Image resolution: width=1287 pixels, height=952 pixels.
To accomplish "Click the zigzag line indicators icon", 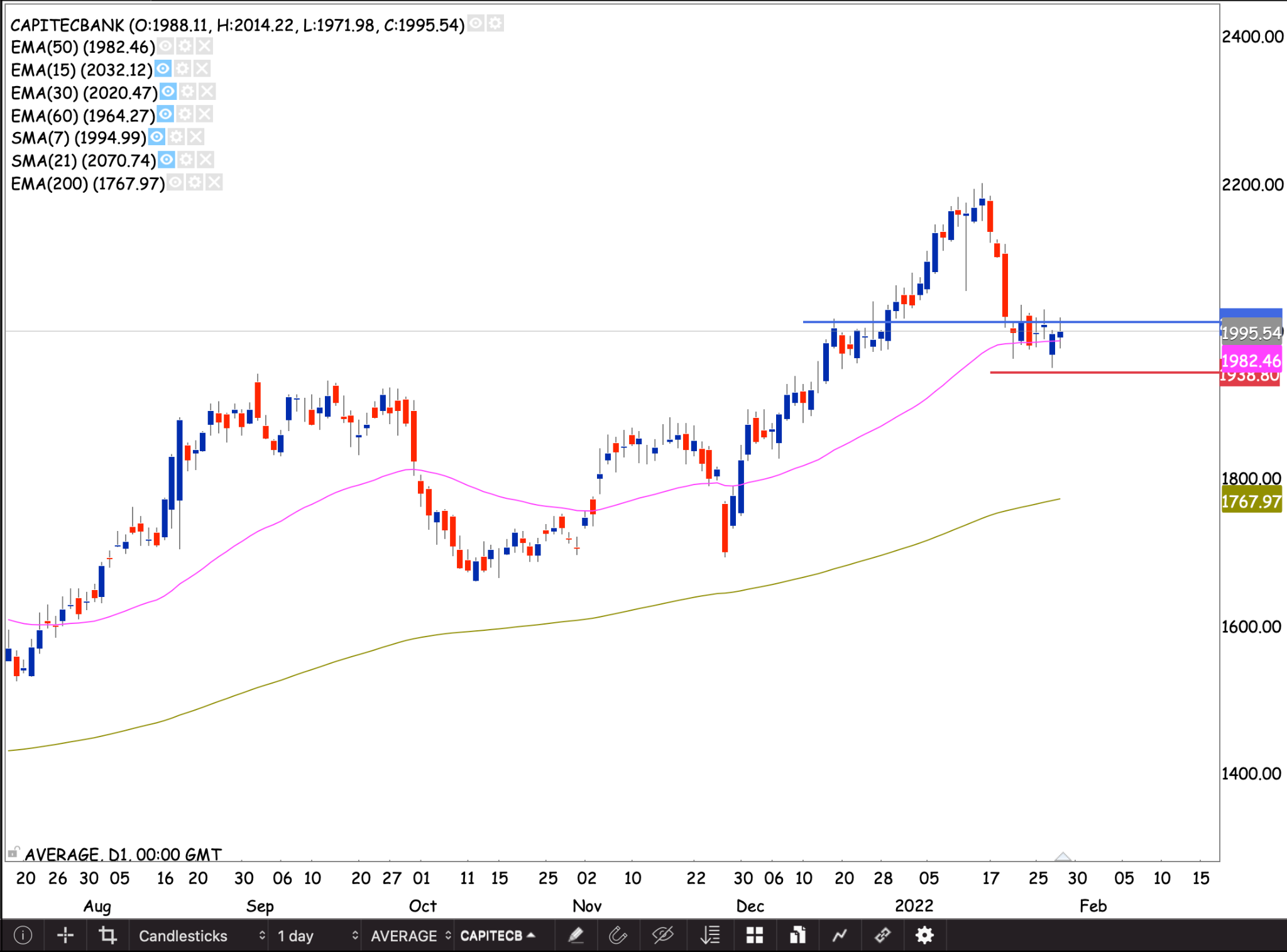I will pyautogui.click(x=840, y=936).
